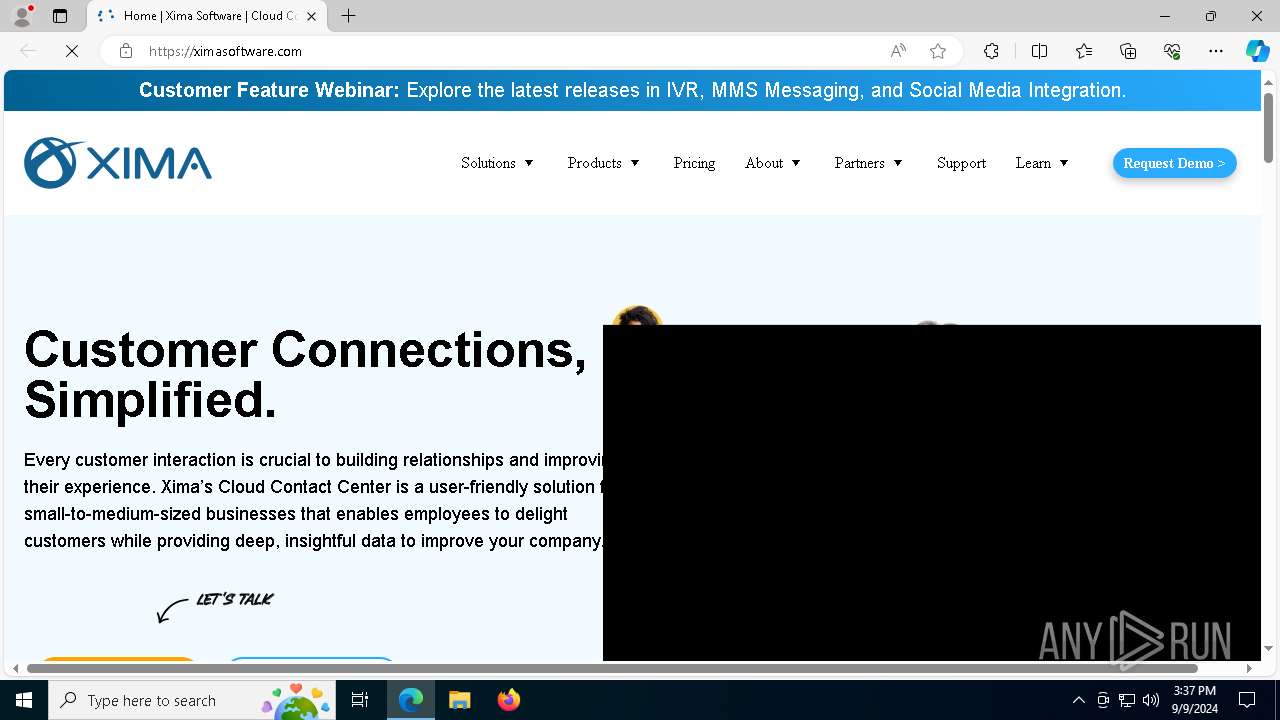
Task: Open the Collections icon
Action: pyautogui.click(x=1128, y=51)
